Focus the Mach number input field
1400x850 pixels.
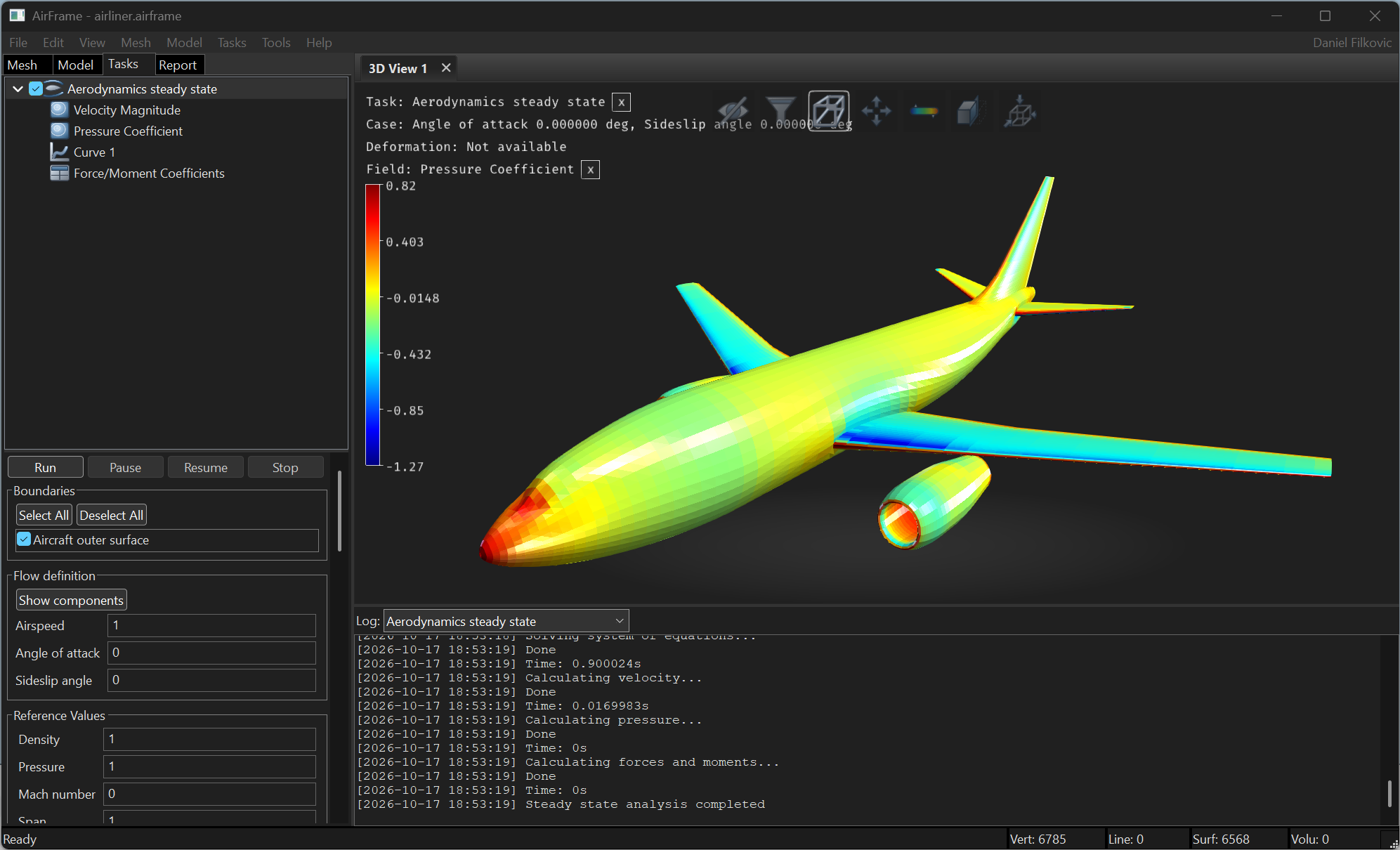209,794
